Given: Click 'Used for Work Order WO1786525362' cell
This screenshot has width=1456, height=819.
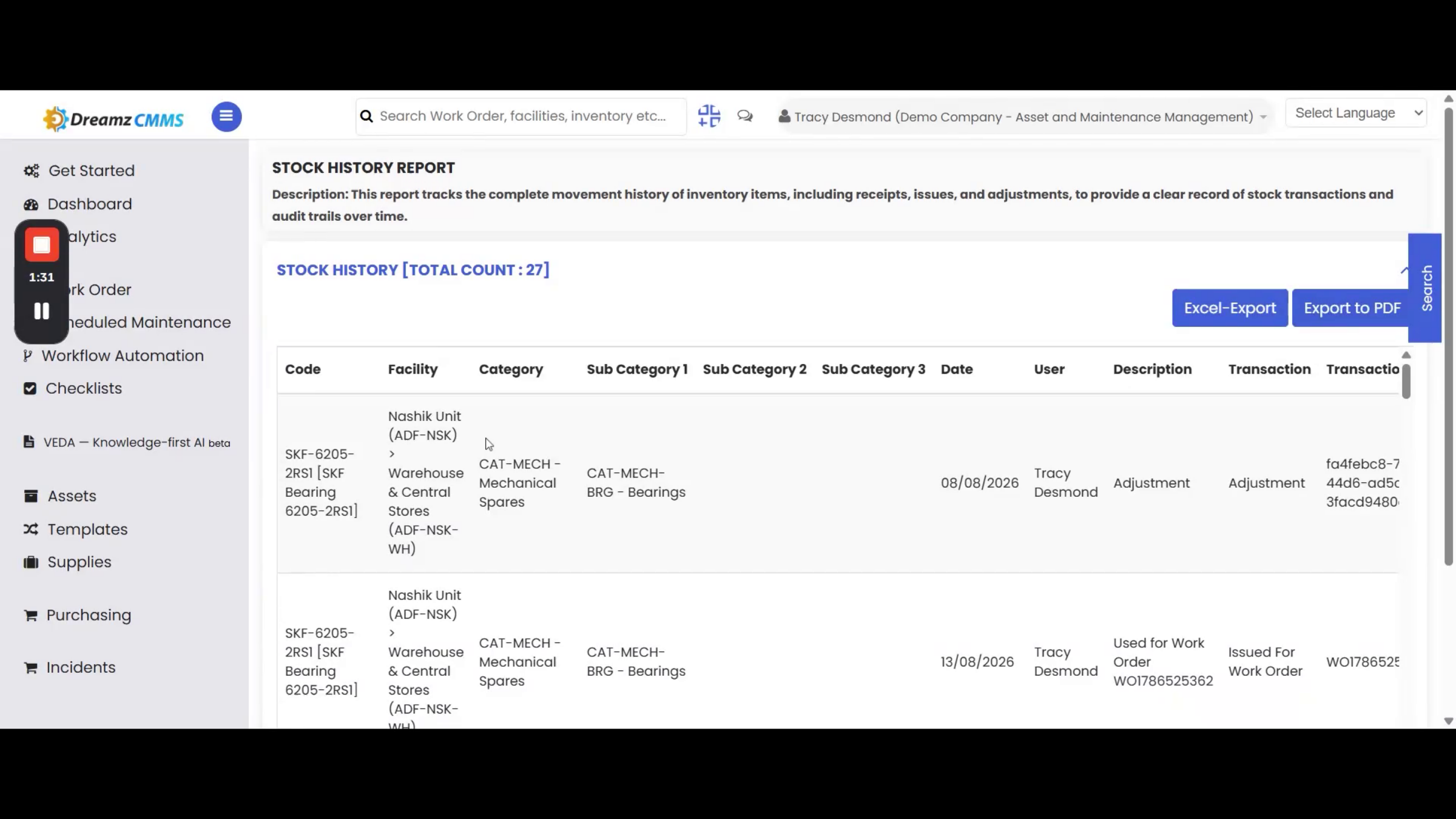Looking at the screenshot, I should coord(1163,662).
